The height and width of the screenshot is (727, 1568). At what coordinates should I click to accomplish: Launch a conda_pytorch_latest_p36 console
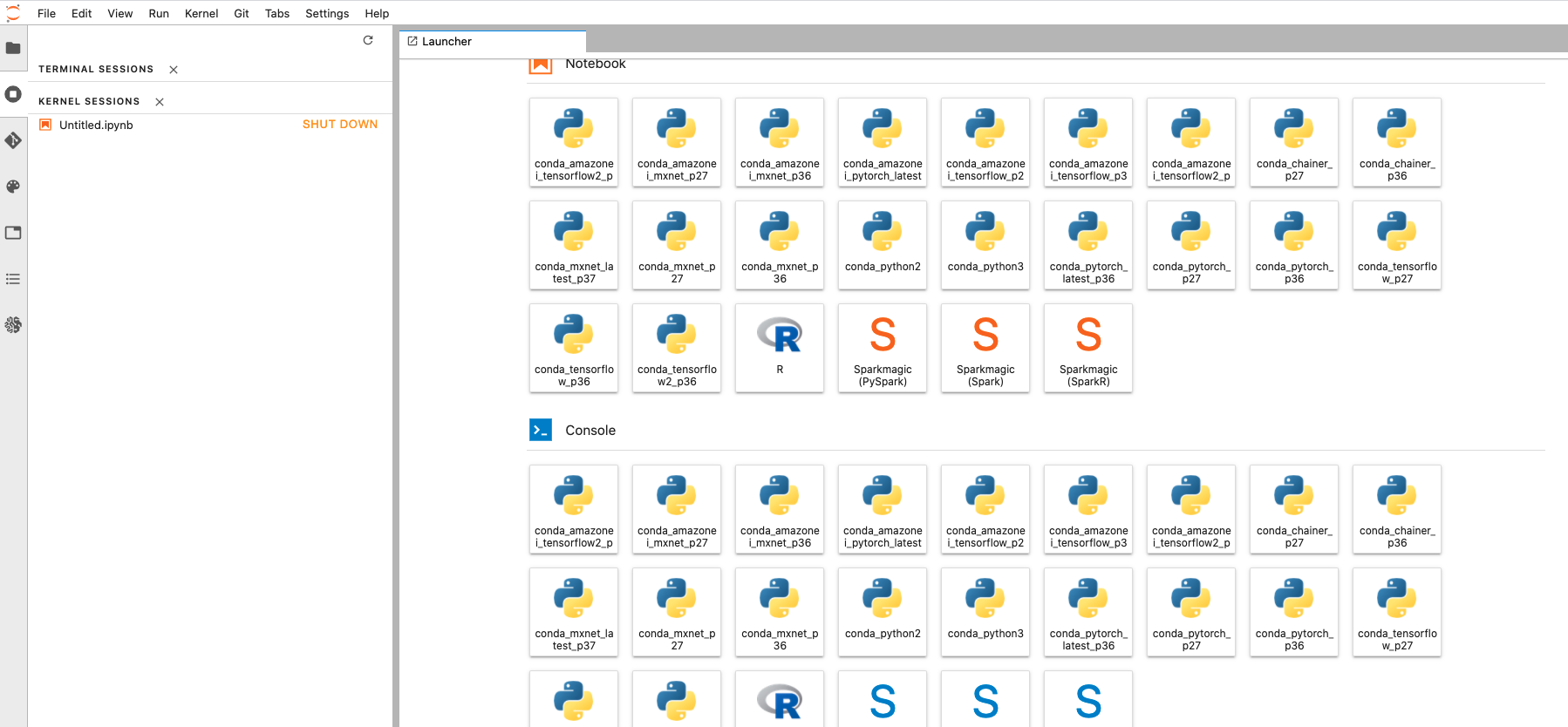click(1088, 612)
